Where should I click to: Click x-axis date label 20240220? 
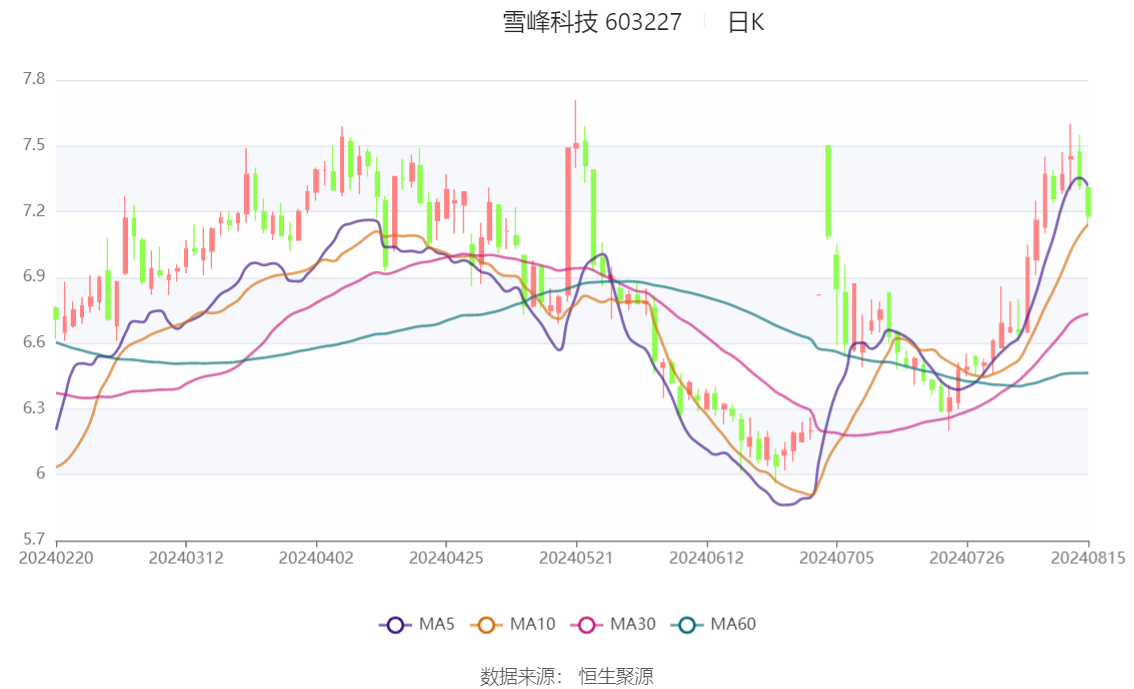56,558
